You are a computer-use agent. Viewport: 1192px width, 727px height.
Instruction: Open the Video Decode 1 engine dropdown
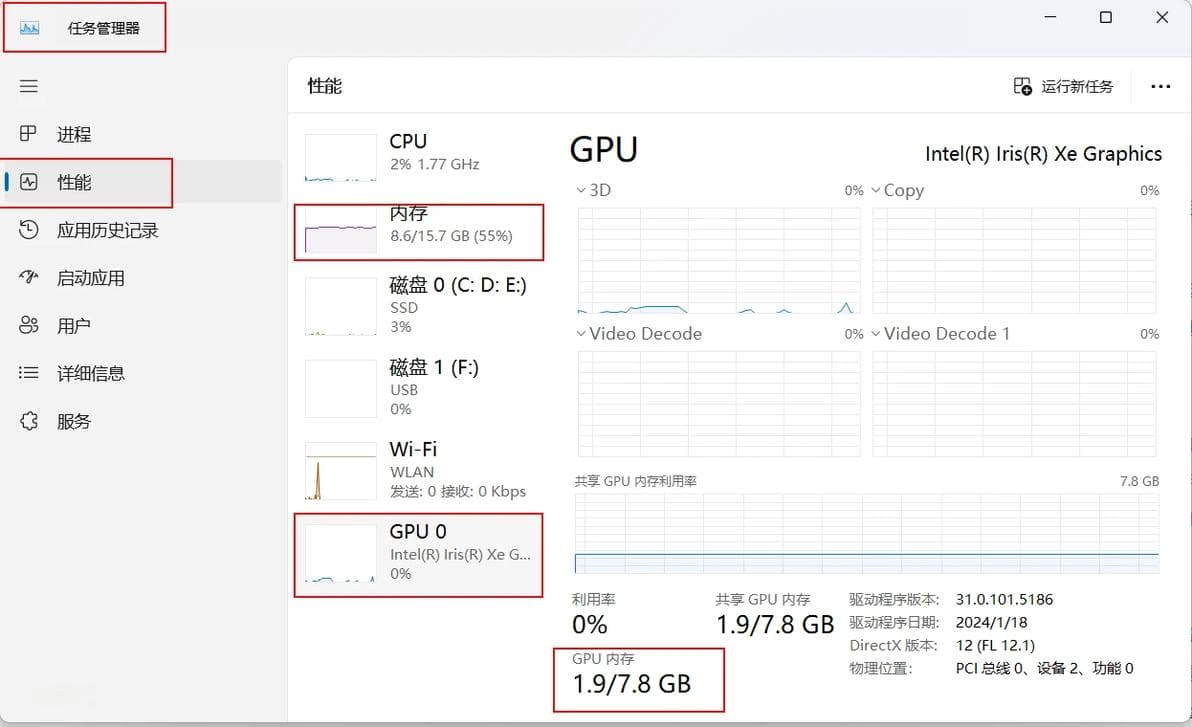click(x=876, y=334)
